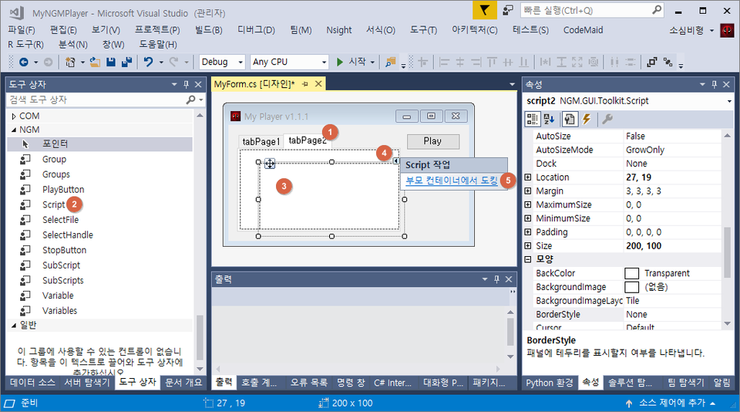The width and height of the screenshot is (740, 412).
Task: Click the search magnifier in toolbox search
Action: pyautogui.click(x=190, y=100)
